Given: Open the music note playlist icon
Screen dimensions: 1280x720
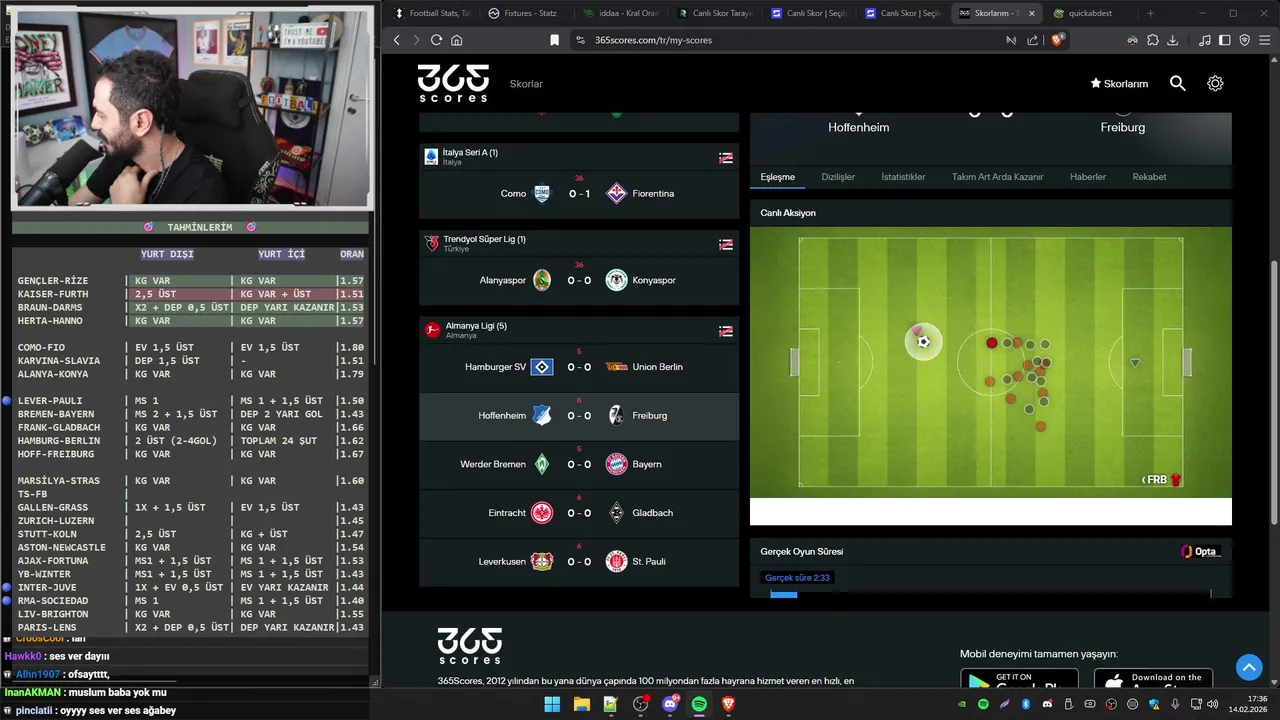Looking at the screenshot, I should [1205, 40].
